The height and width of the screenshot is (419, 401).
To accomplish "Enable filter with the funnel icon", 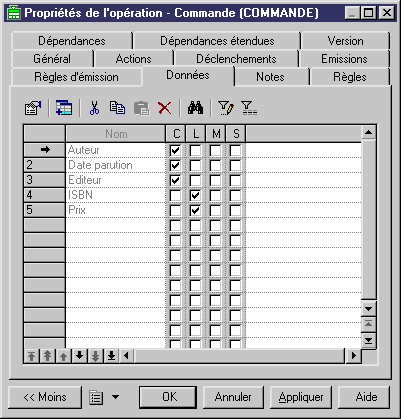I will [x=249, y=108].
